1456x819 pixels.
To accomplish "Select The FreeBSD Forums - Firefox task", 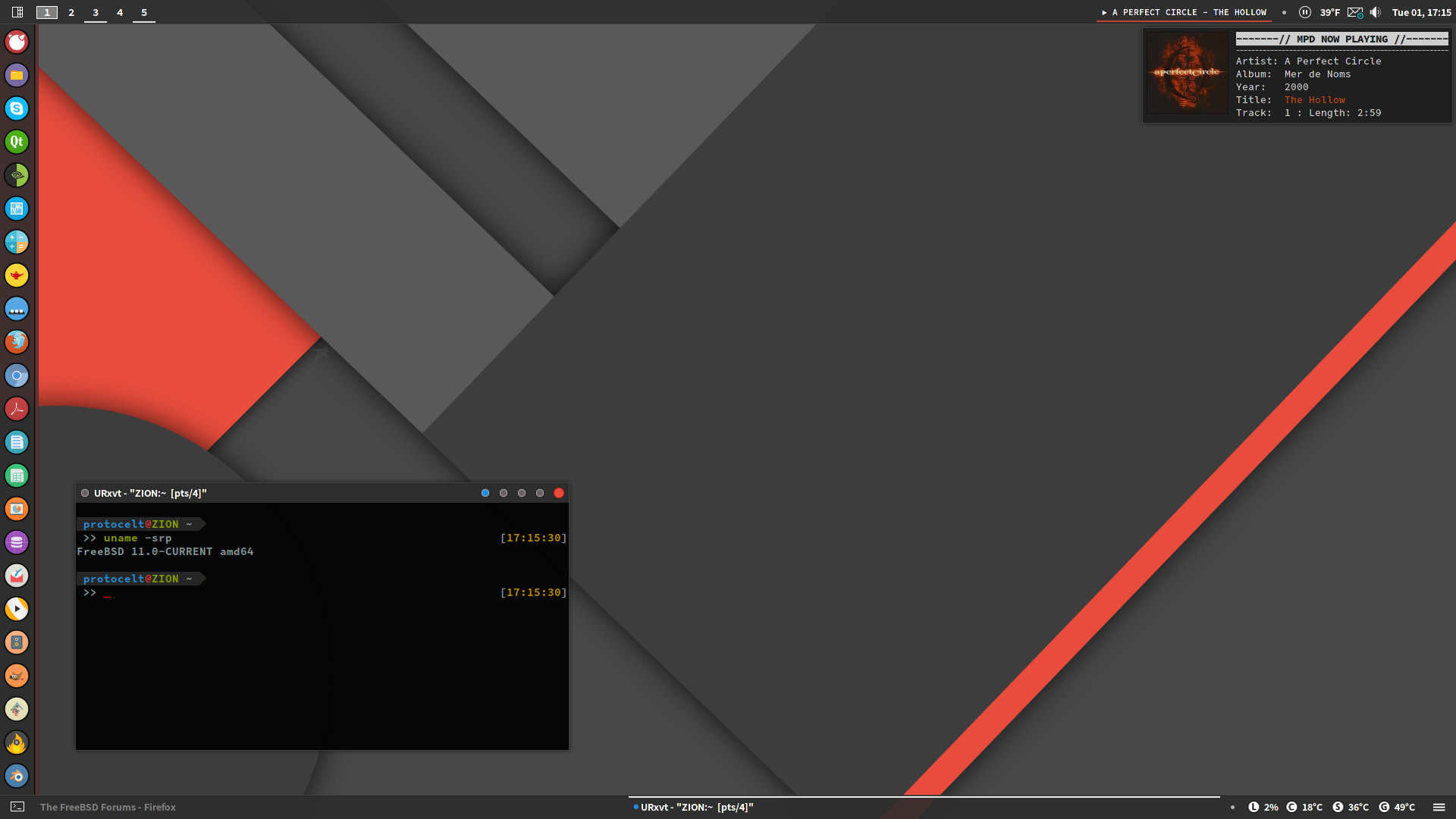I will tap(108, 807).
